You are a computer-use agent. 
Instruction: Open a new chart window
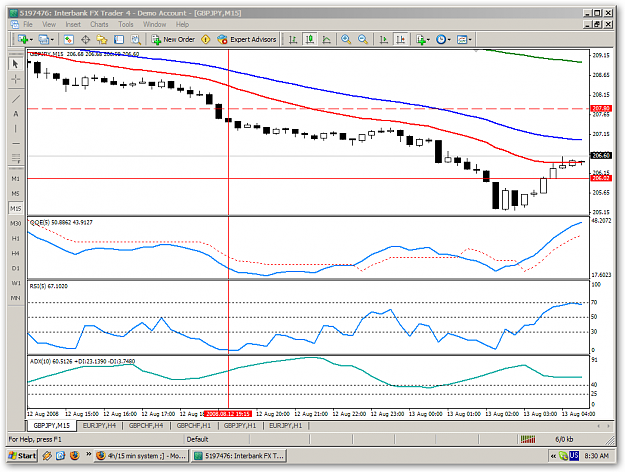coord(22,39)
